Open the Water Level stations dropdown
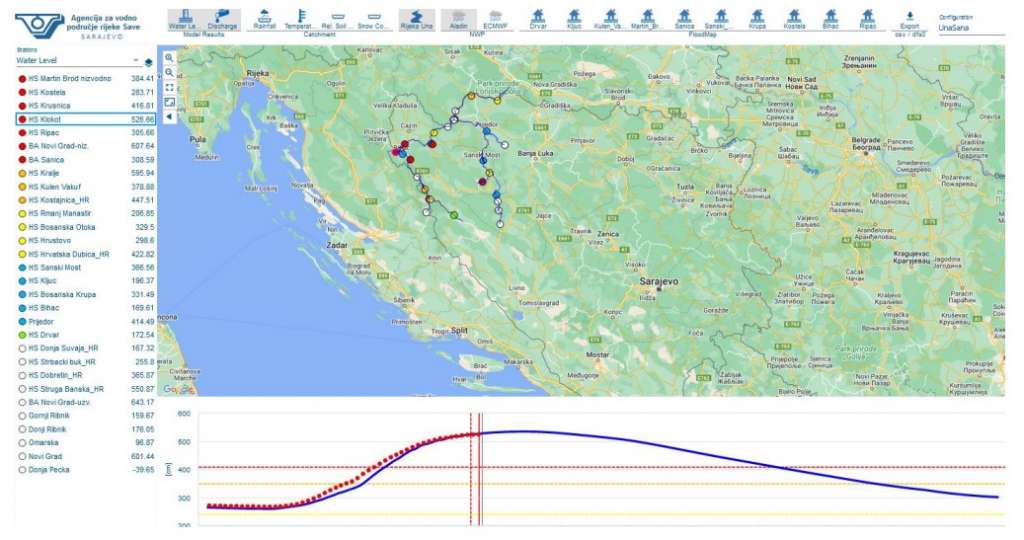The width and height of the screenshot is (1024, 540). 78,60
